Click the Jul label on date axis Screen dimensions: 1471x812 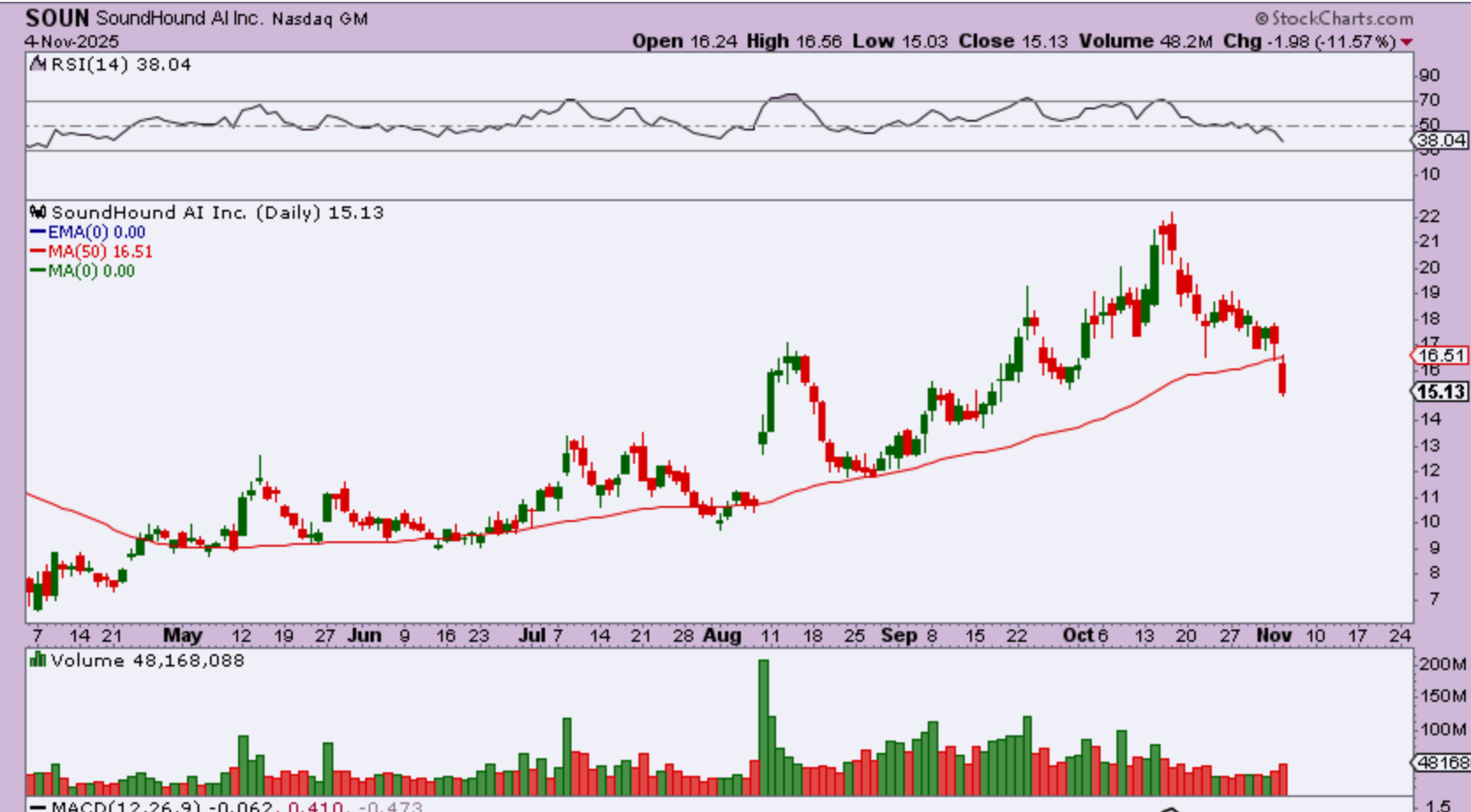[x=531, y=635]
